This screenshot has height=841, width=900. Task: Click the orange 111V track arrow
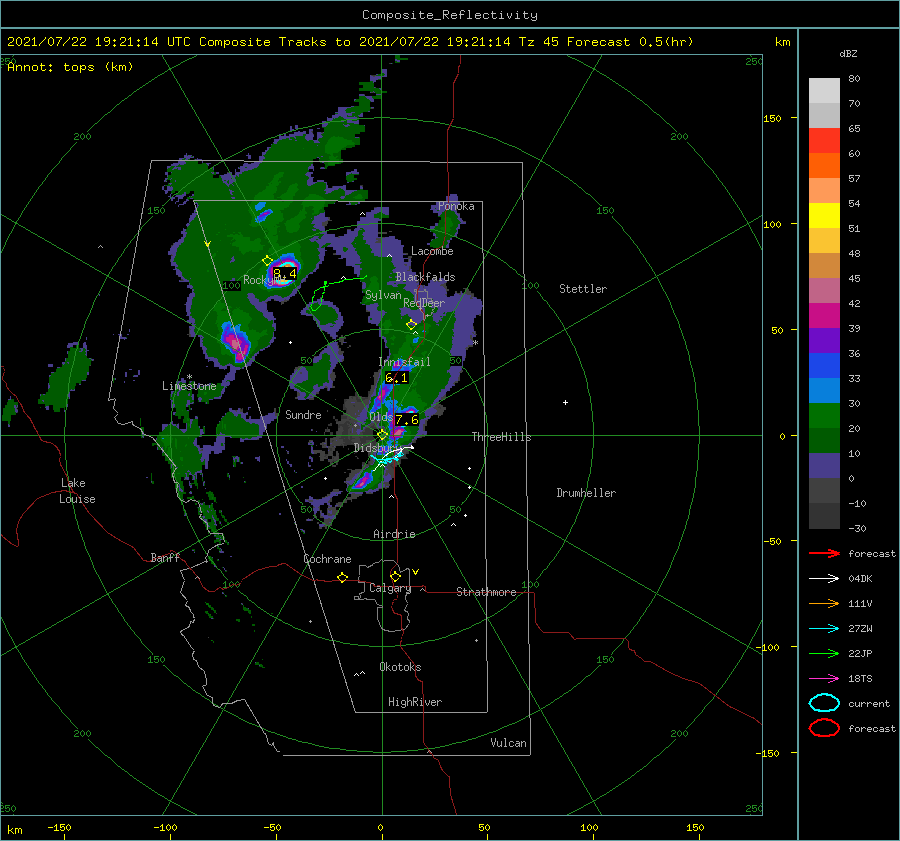tap(824, 603)
